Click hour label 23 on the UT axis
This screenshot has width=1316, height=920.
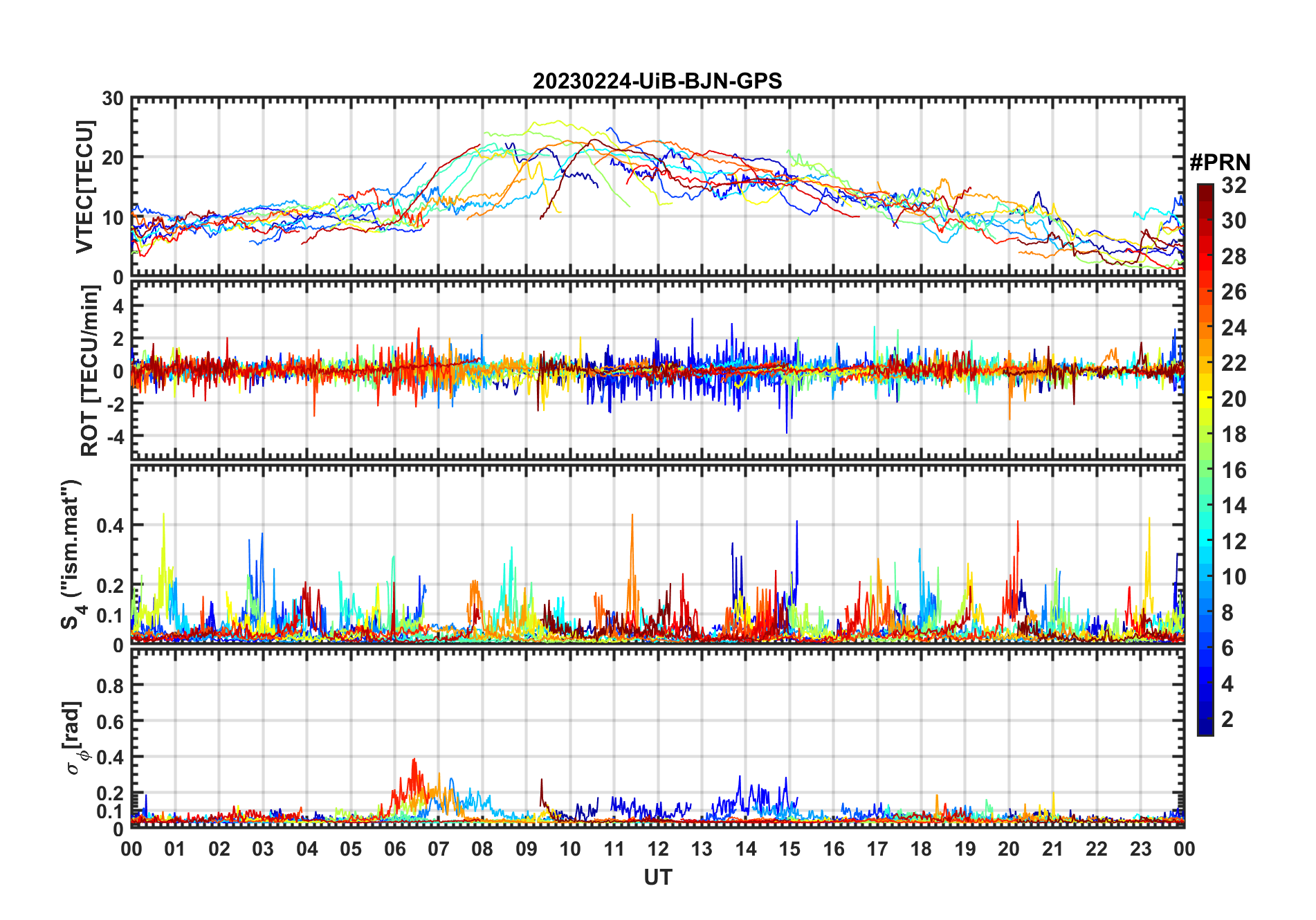point(1140,849)
